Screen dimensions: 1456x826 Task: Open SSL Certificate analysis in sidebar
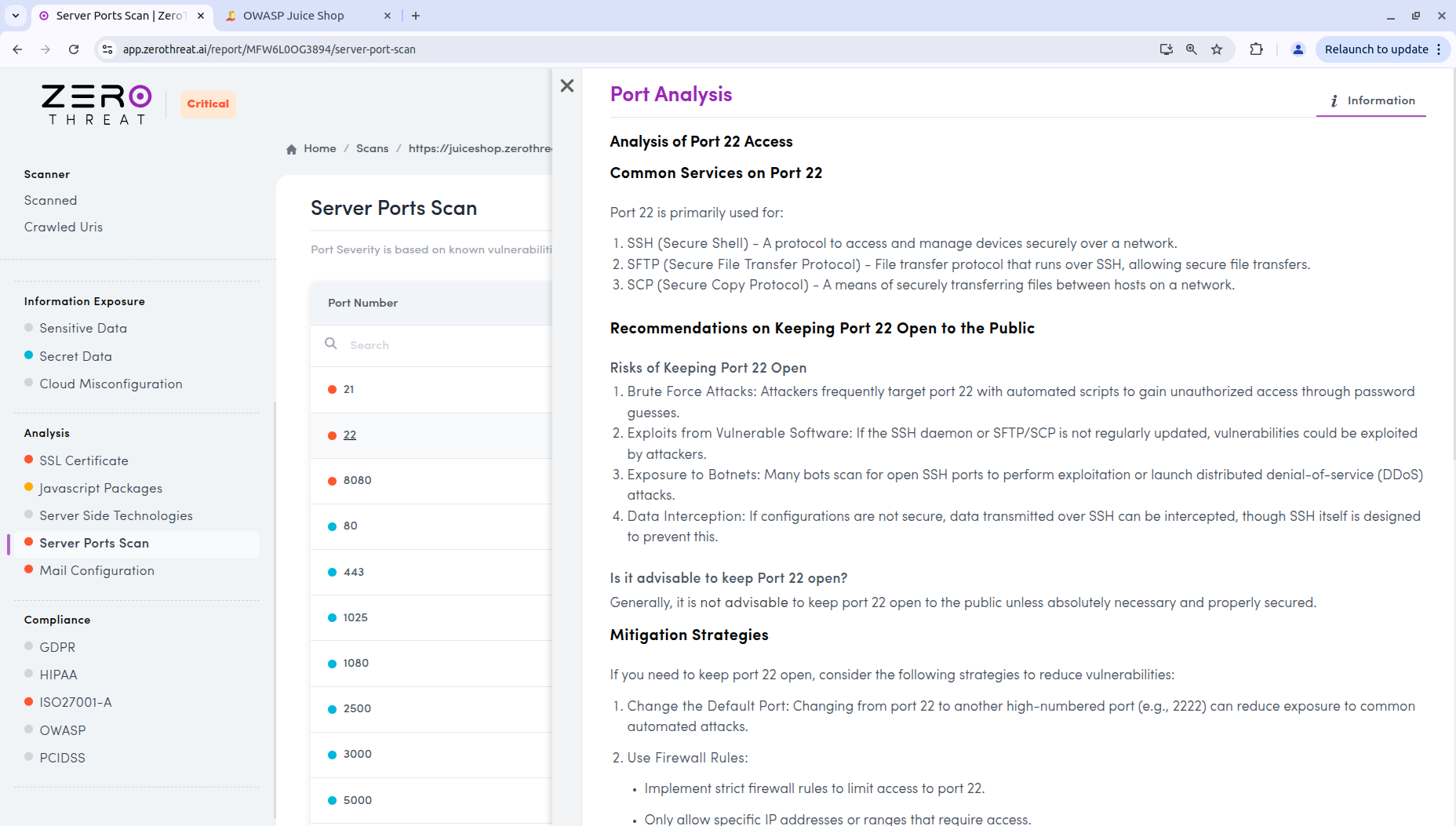(84, 460)
